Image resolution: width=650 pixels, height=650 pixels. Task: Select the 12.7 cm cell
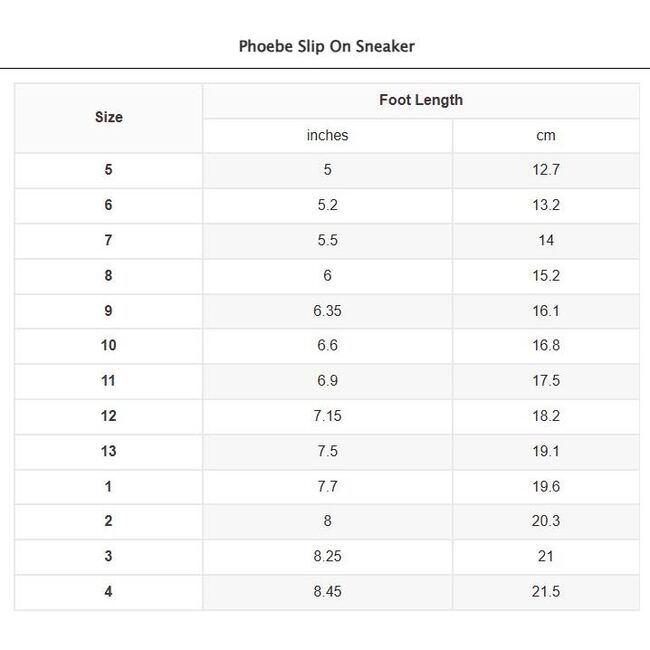click(x=545, y=170)
